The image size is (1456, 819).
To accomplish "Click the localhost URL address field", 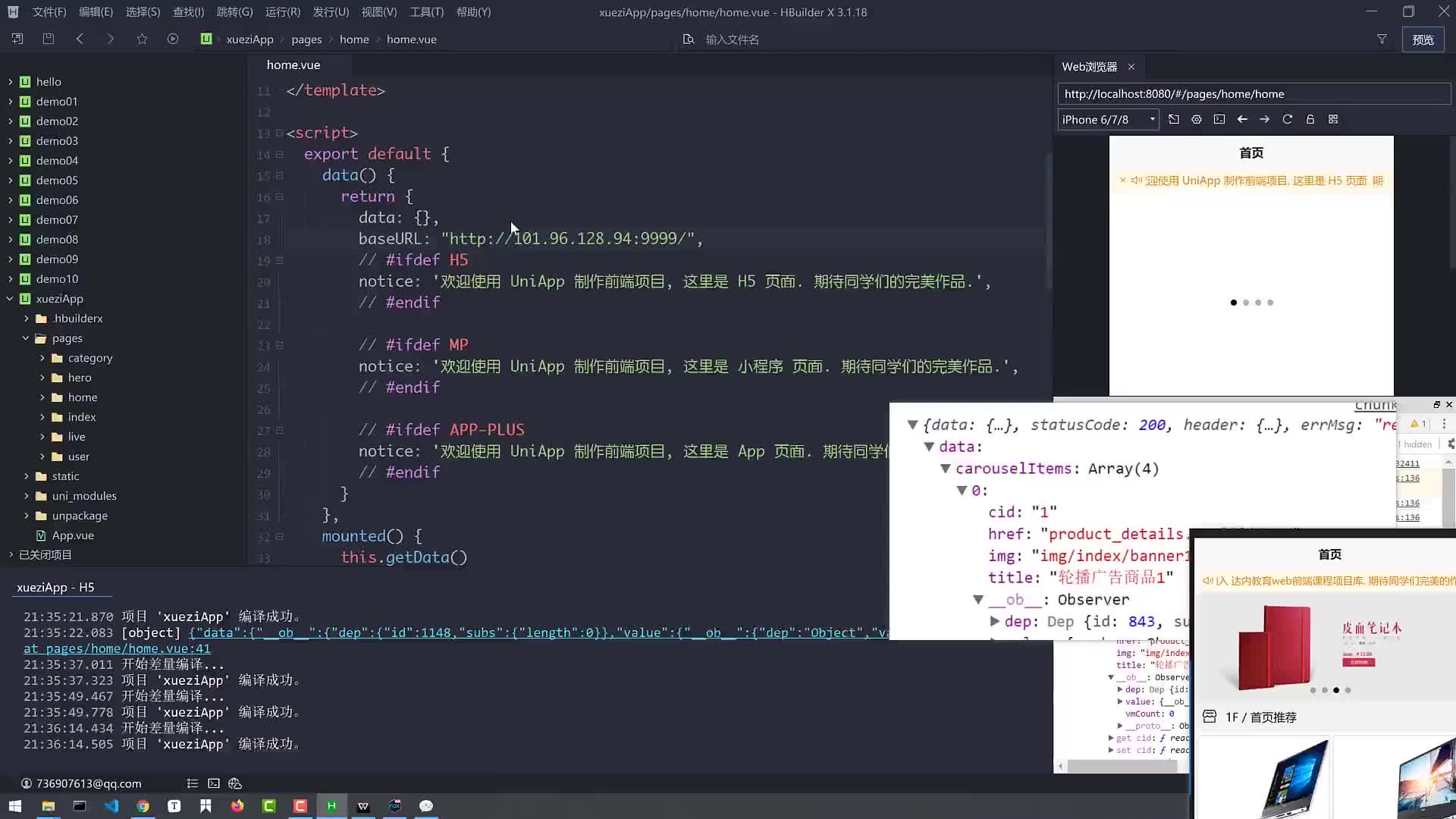I will tap(1254, 94).
